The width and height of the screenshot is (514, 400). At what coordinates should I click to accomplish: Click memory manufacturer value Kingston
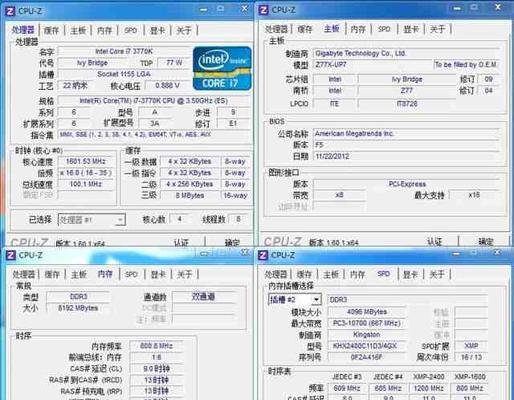click(x=367, y=334)
